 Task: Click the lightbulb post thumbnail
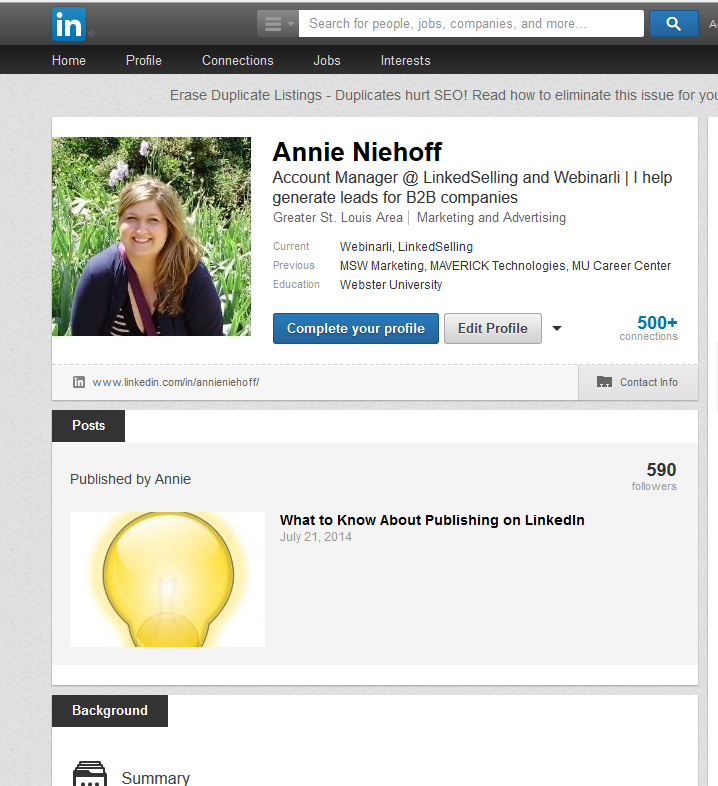tap(167, 579)
